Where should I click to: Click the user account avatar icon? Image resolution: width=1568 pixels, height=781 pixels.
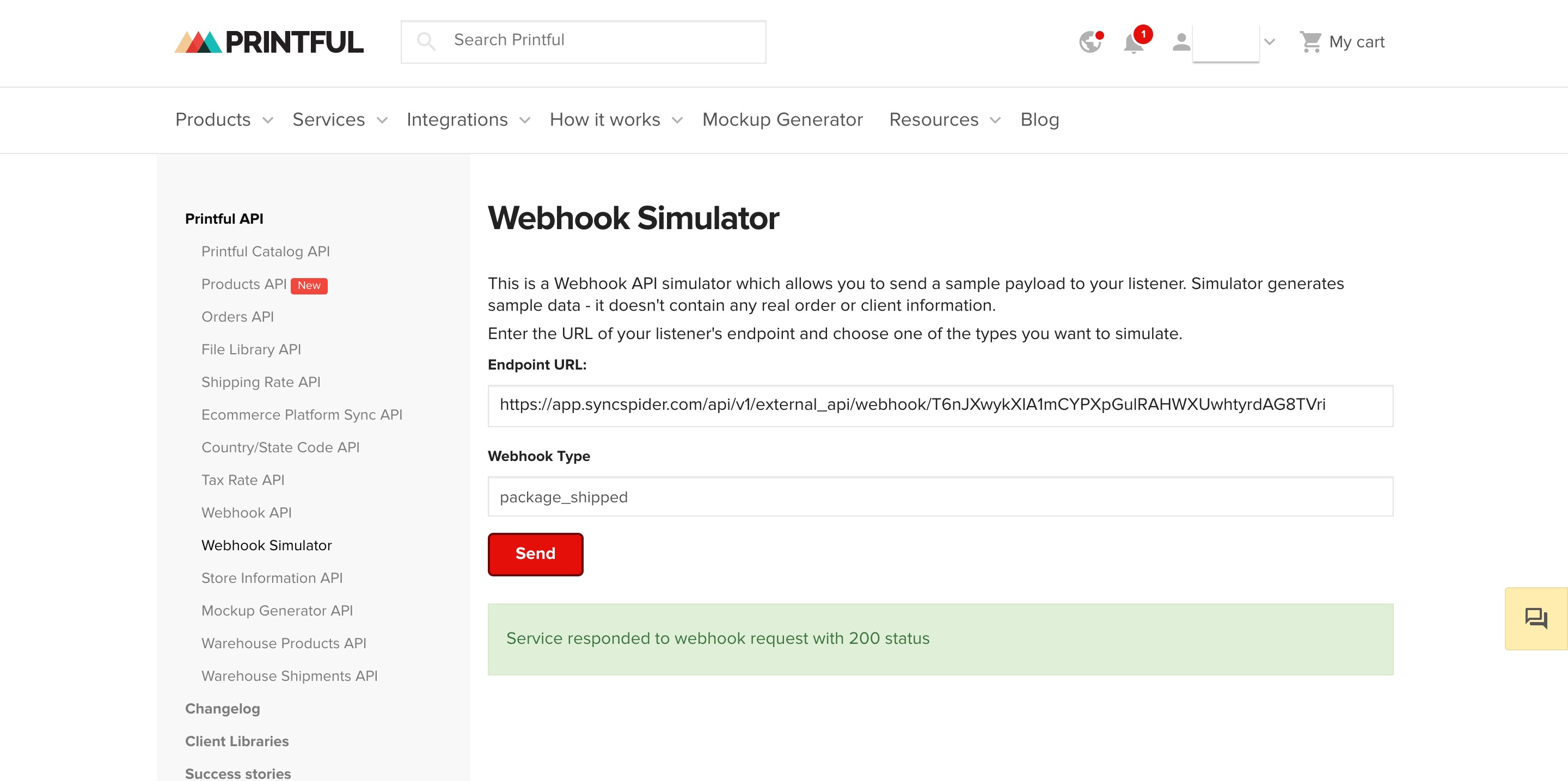[x=1181, y=42]
